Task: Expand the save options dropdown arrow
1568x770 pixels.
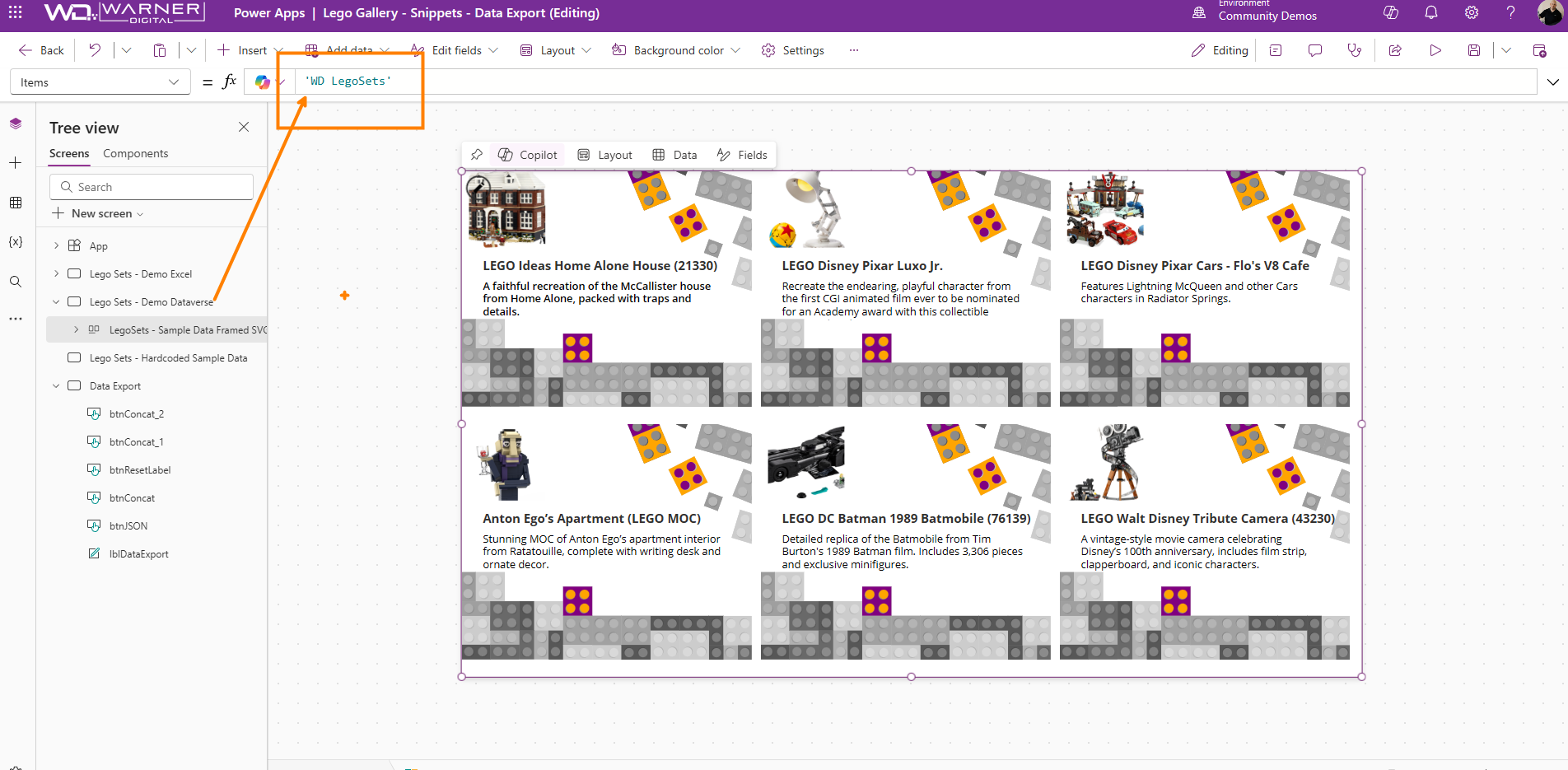Action: click(1506, 50)
